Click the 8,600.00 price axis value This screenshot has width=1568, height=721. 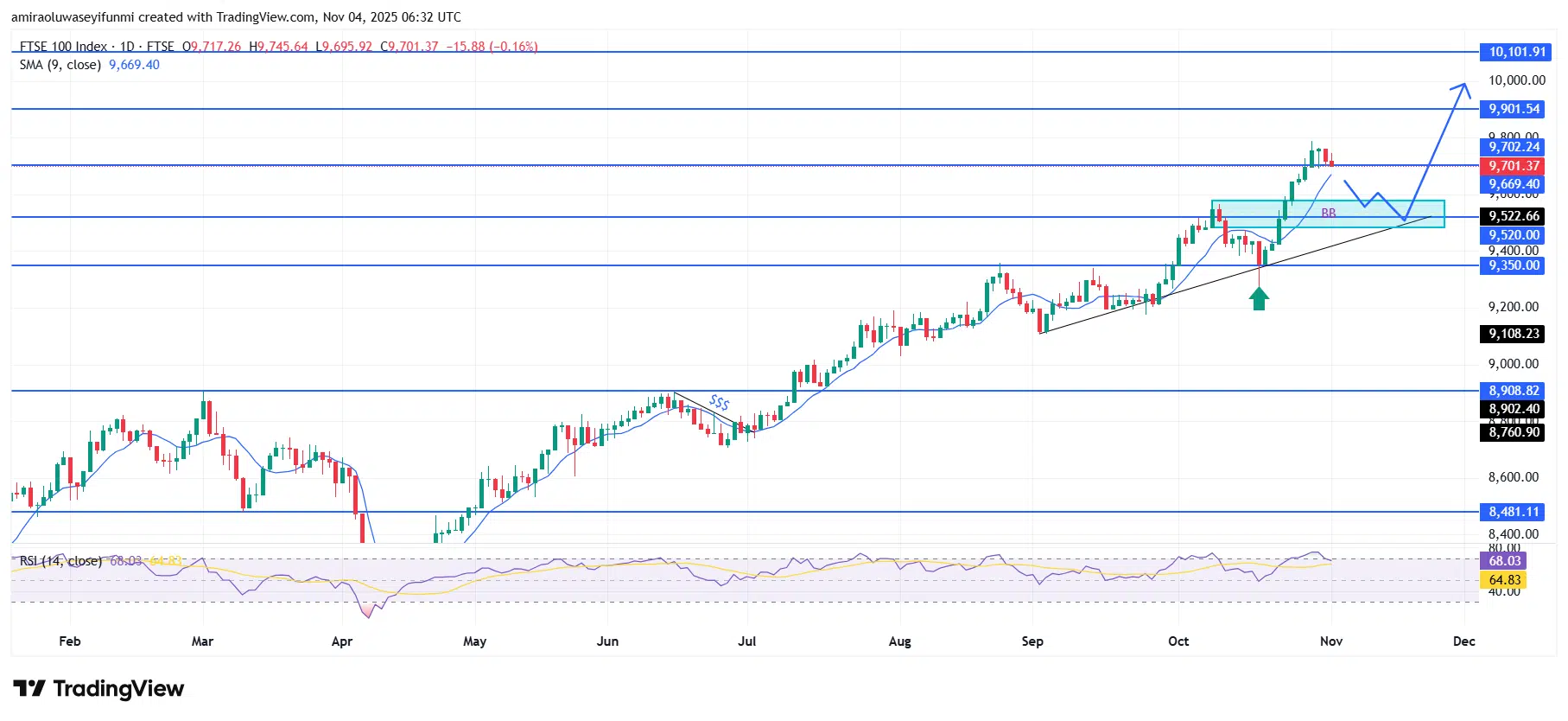(1513, 477)
